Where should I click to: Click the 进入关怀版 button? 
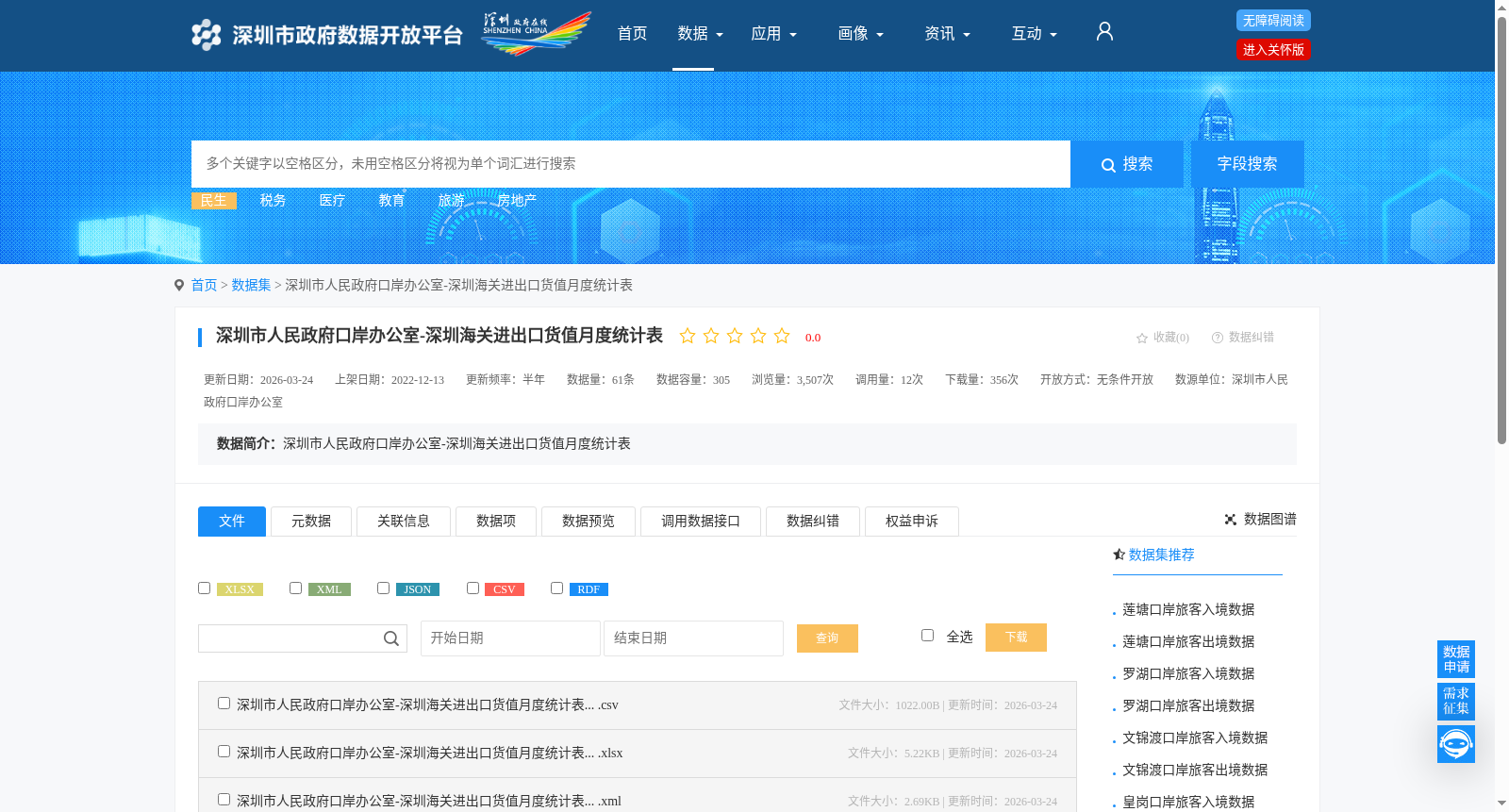(x=1273, y=50)
